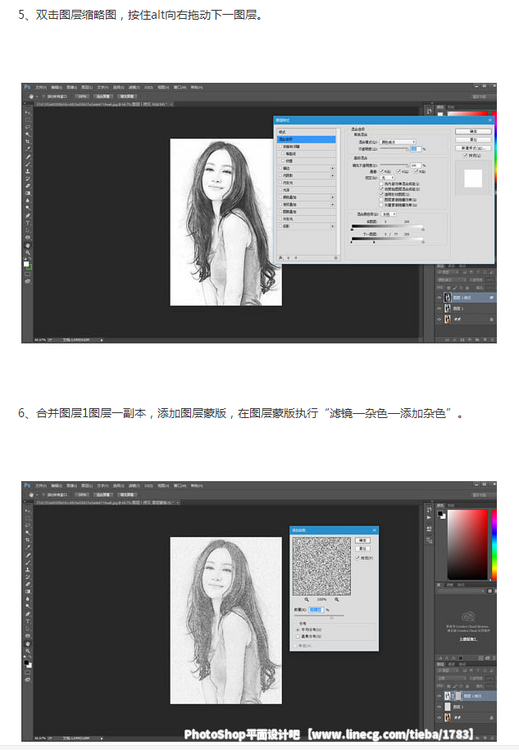Screen dimensions: 519x750
Task: Select the Healing Brush tool in step 6 screenshot
Action: tap(28, 554)
